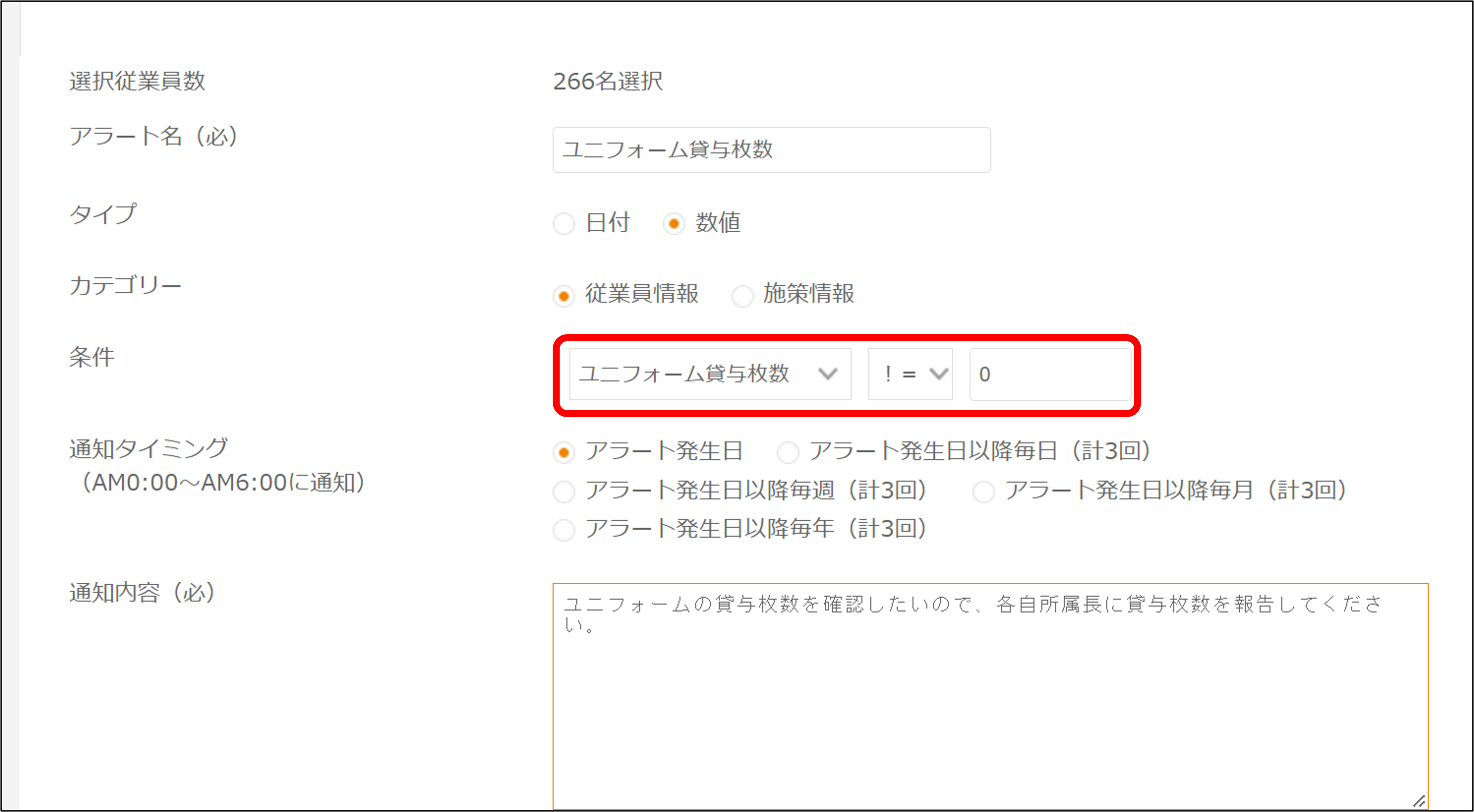Select アラート発生日 notification timing
Viewport: 1474px width, 812px height.
coord(564,452)
